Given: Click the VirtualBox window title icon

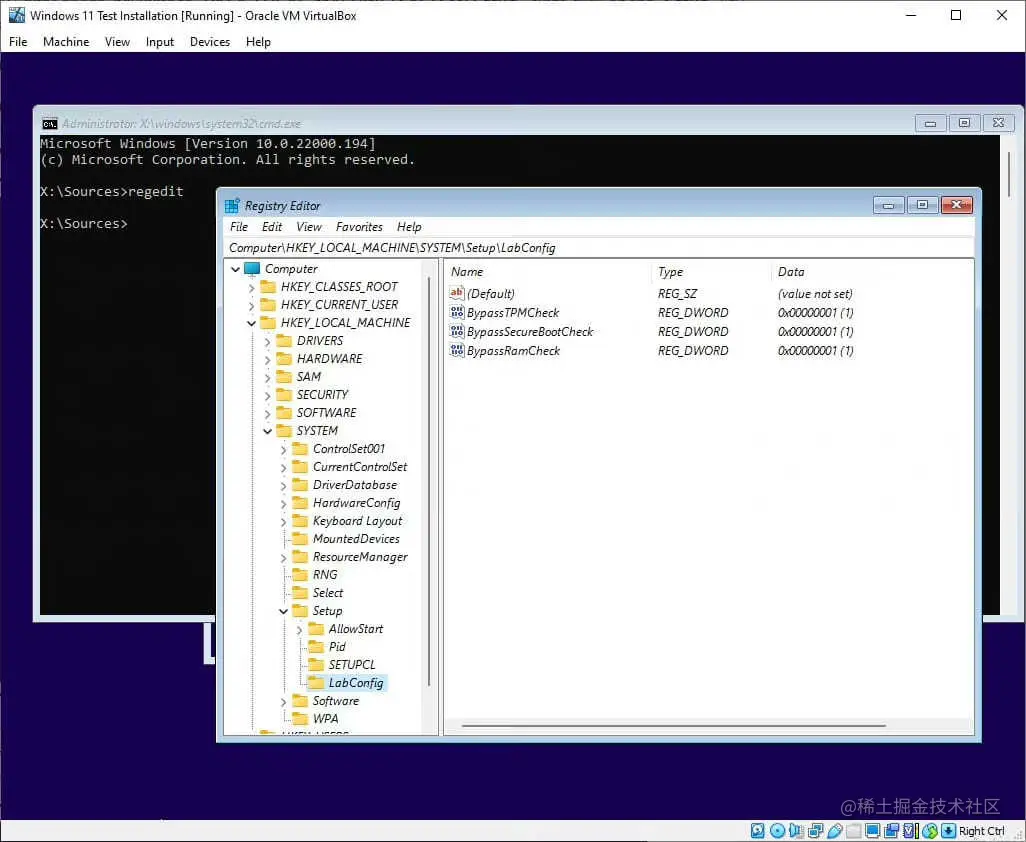Looking at the screenshot, I should (16, 15).
